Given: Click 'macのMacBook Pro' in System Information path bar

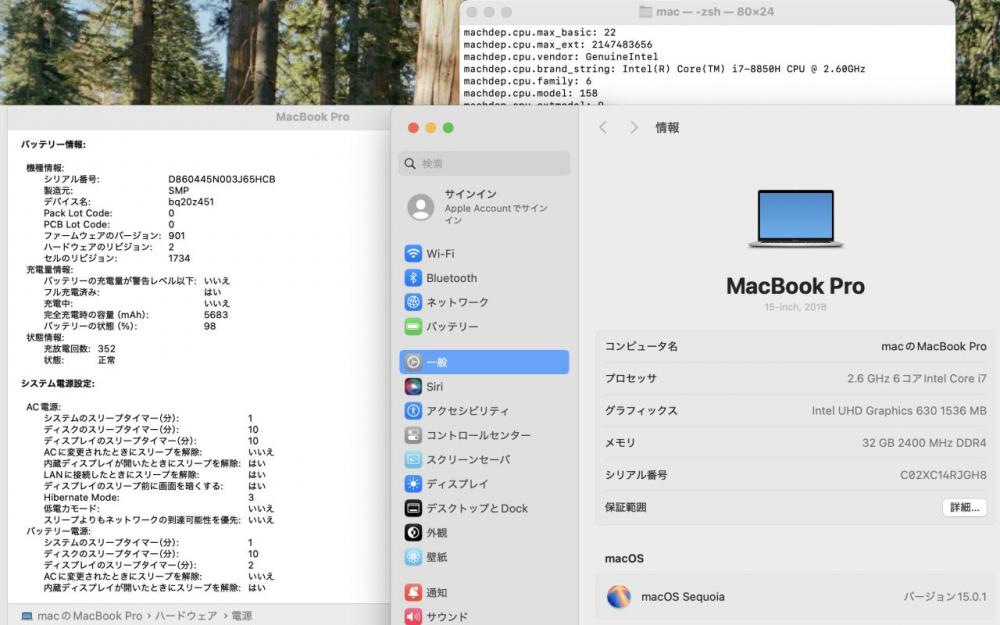Looking at the screenshot, I should click(90, 616).
